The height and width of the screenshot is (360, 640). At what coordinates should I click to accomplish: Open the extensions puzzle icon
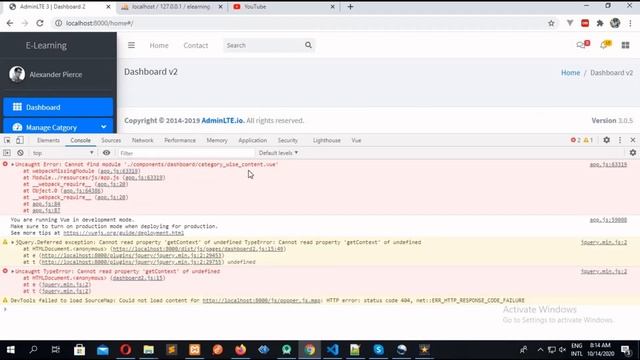point(600,23)
